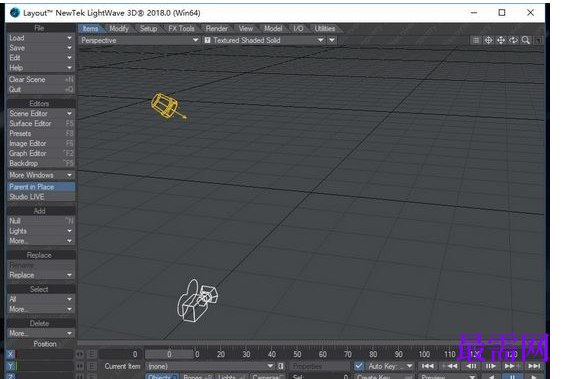Expand the Textured Shaded Solid dropdown
This screenshot has height=379, width=568.
click(264, 40)
